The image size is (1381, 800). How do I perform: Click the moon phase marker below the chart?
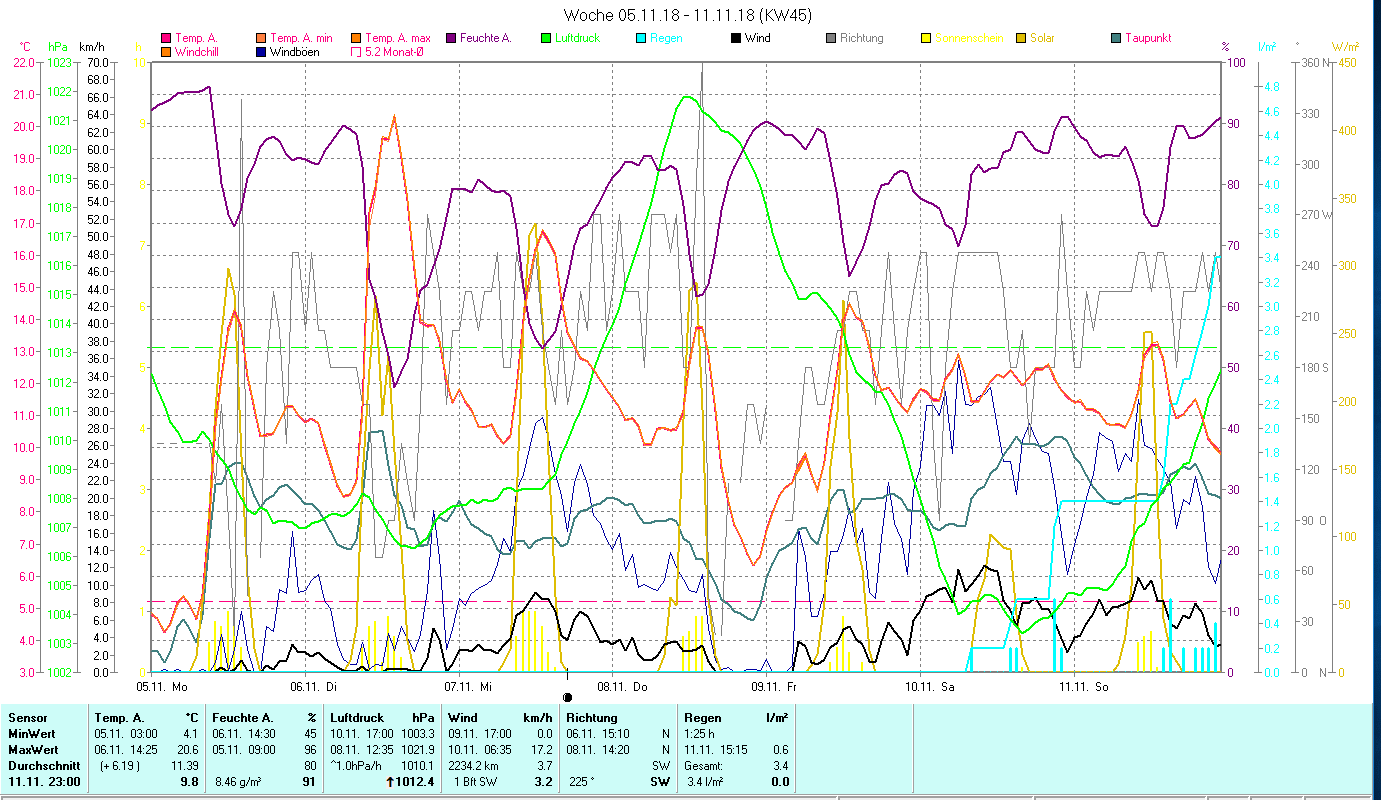(568, 697)
